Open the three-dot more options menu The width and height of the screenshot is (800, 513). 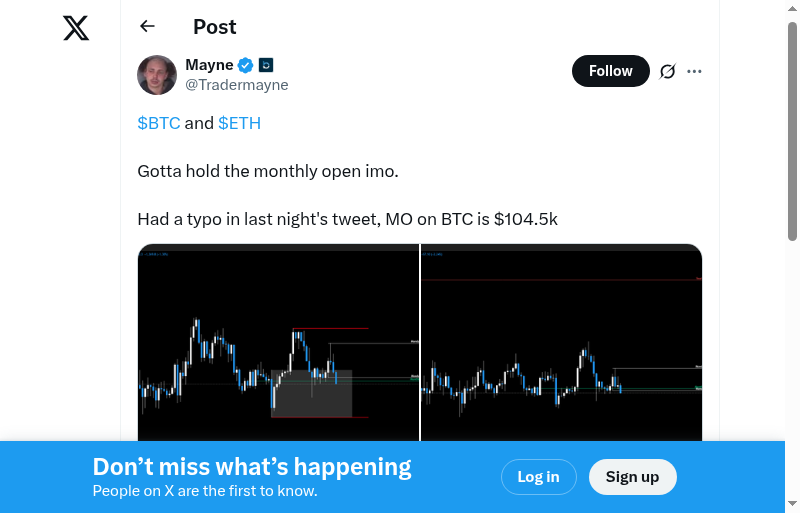click(x=695, y=71)
